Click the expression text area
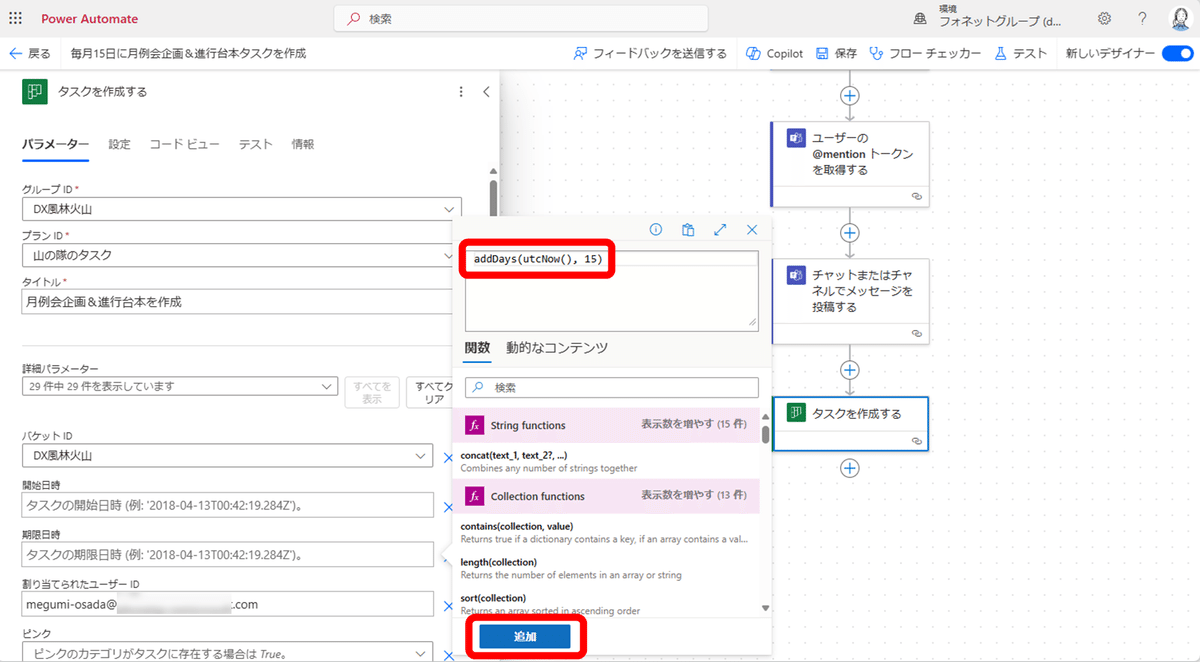Viewport: 1200px width, 662px height. pos(611,290)
